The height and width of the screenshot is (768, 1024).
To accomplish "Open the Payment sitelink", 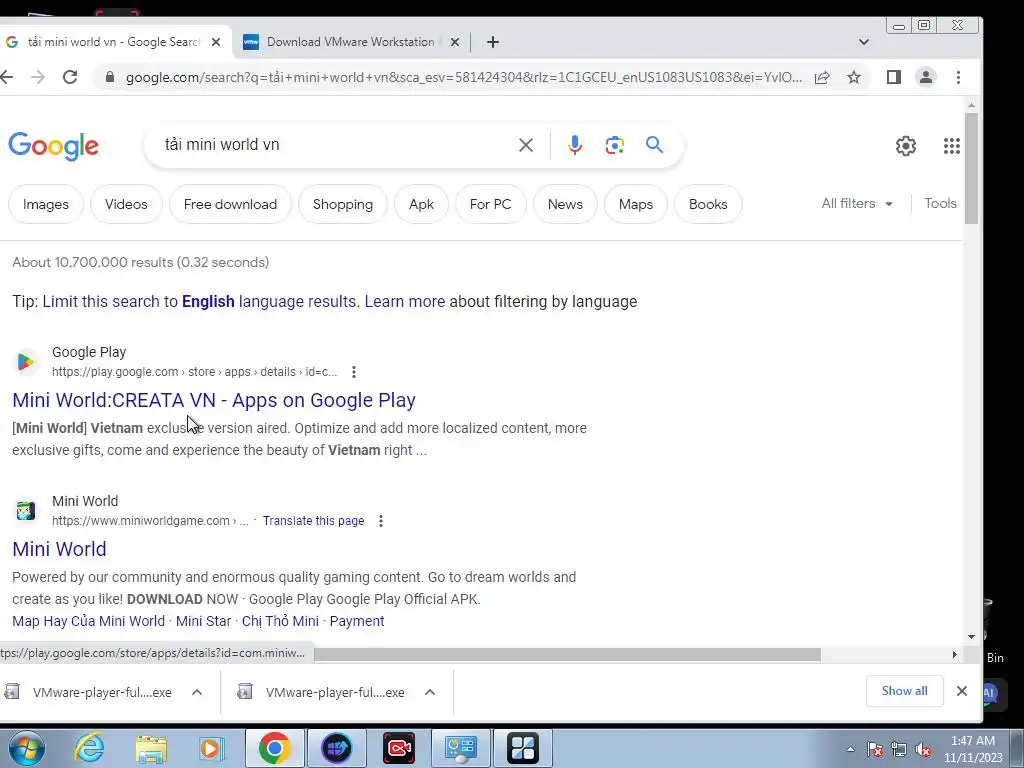I will [x=357, y=621].
